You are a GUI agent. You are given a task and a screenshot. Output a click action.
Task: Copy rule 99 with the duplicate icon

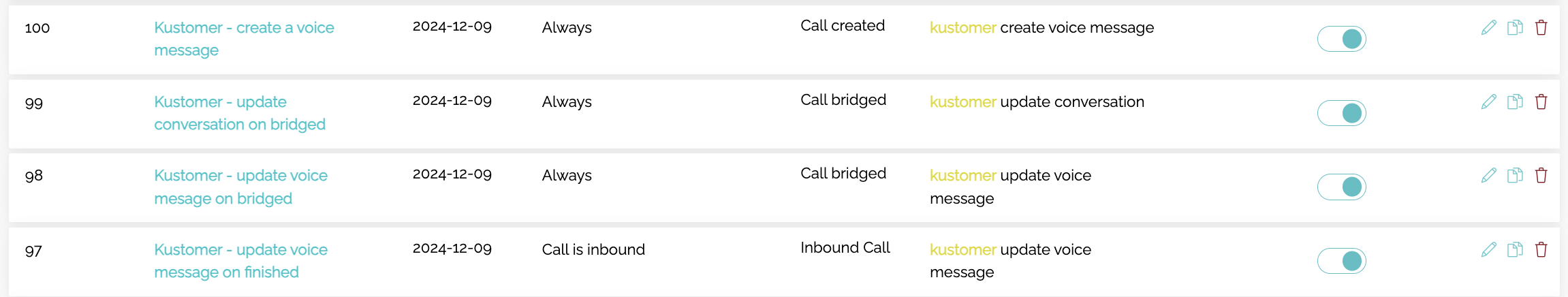1515,101
